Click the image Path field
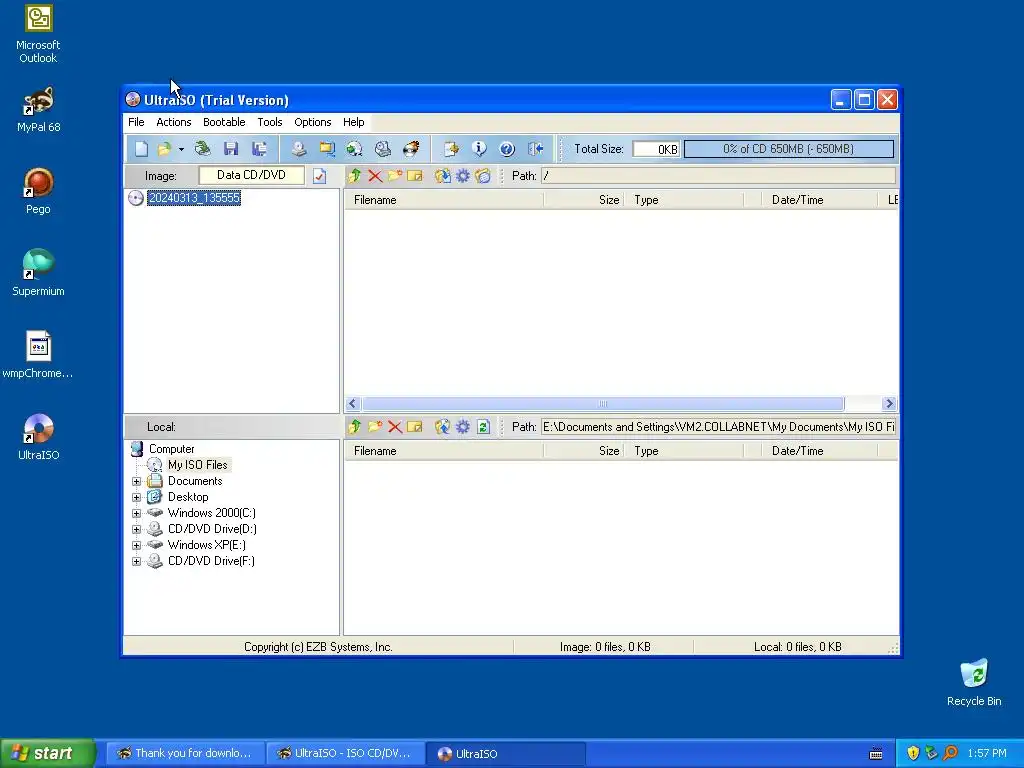Viewport: 1024px width, 768px height. 718,176
